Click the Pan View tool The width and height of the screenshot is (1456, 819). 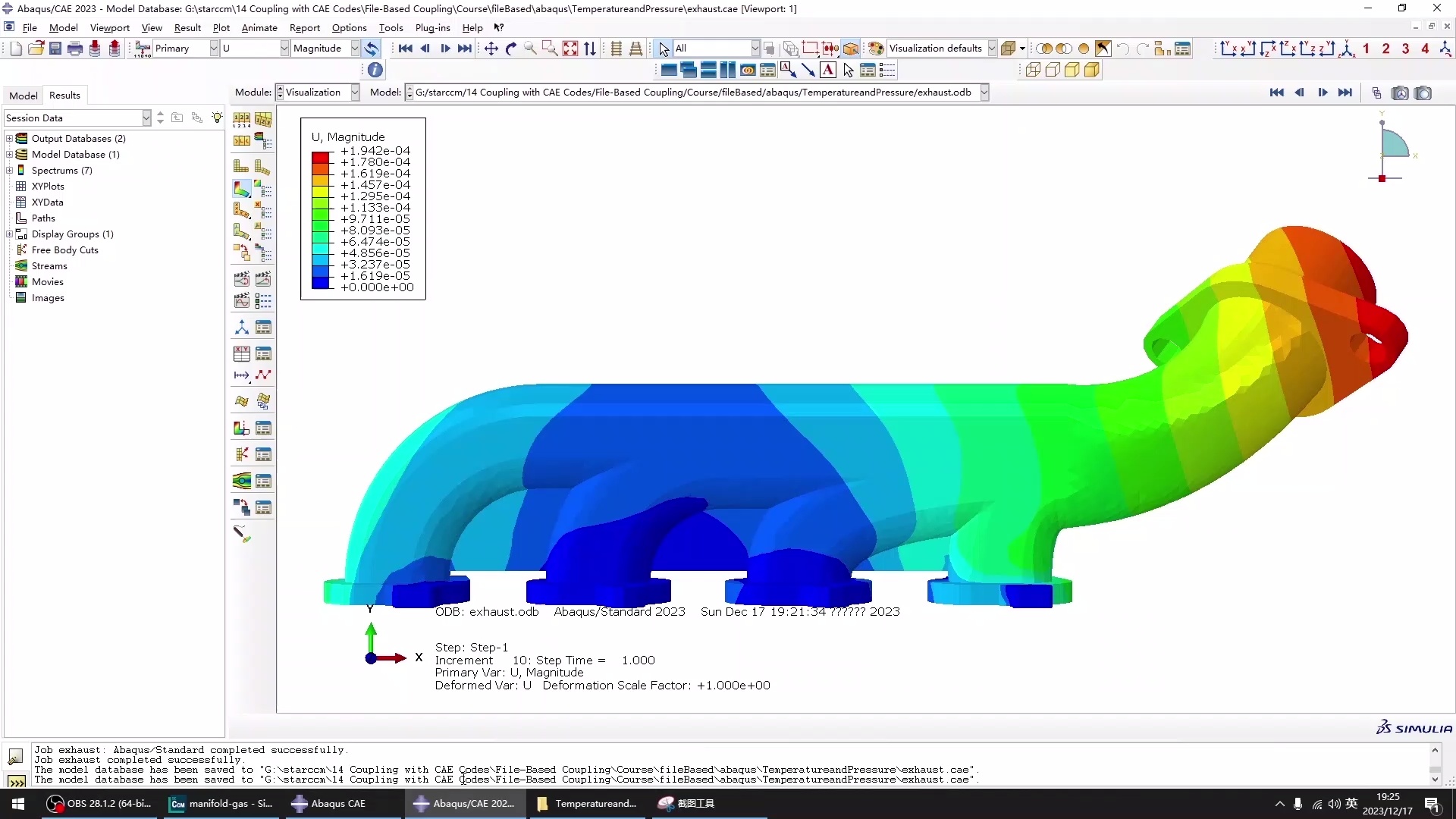pos(491,49)
